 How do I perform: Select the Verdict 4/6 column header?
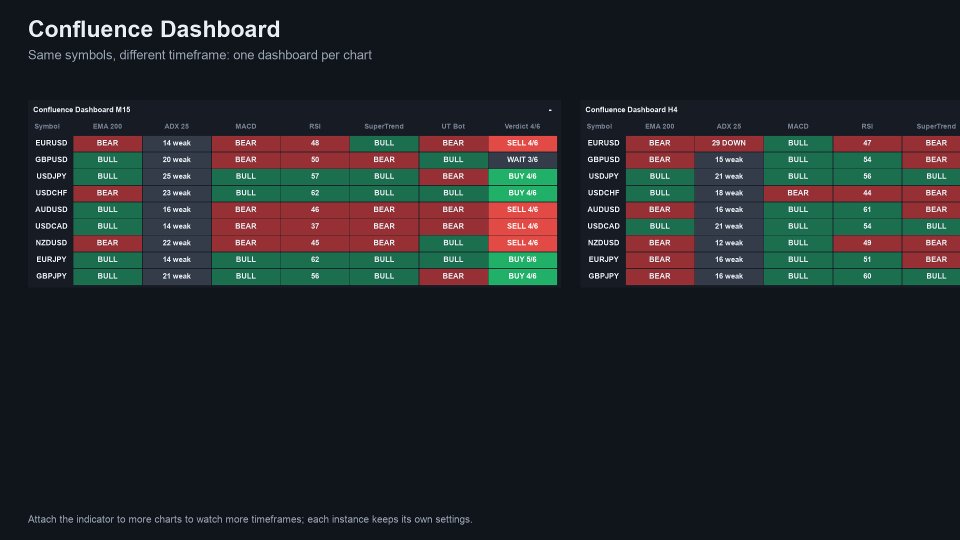pyautogui.click(x=522, y=126)
